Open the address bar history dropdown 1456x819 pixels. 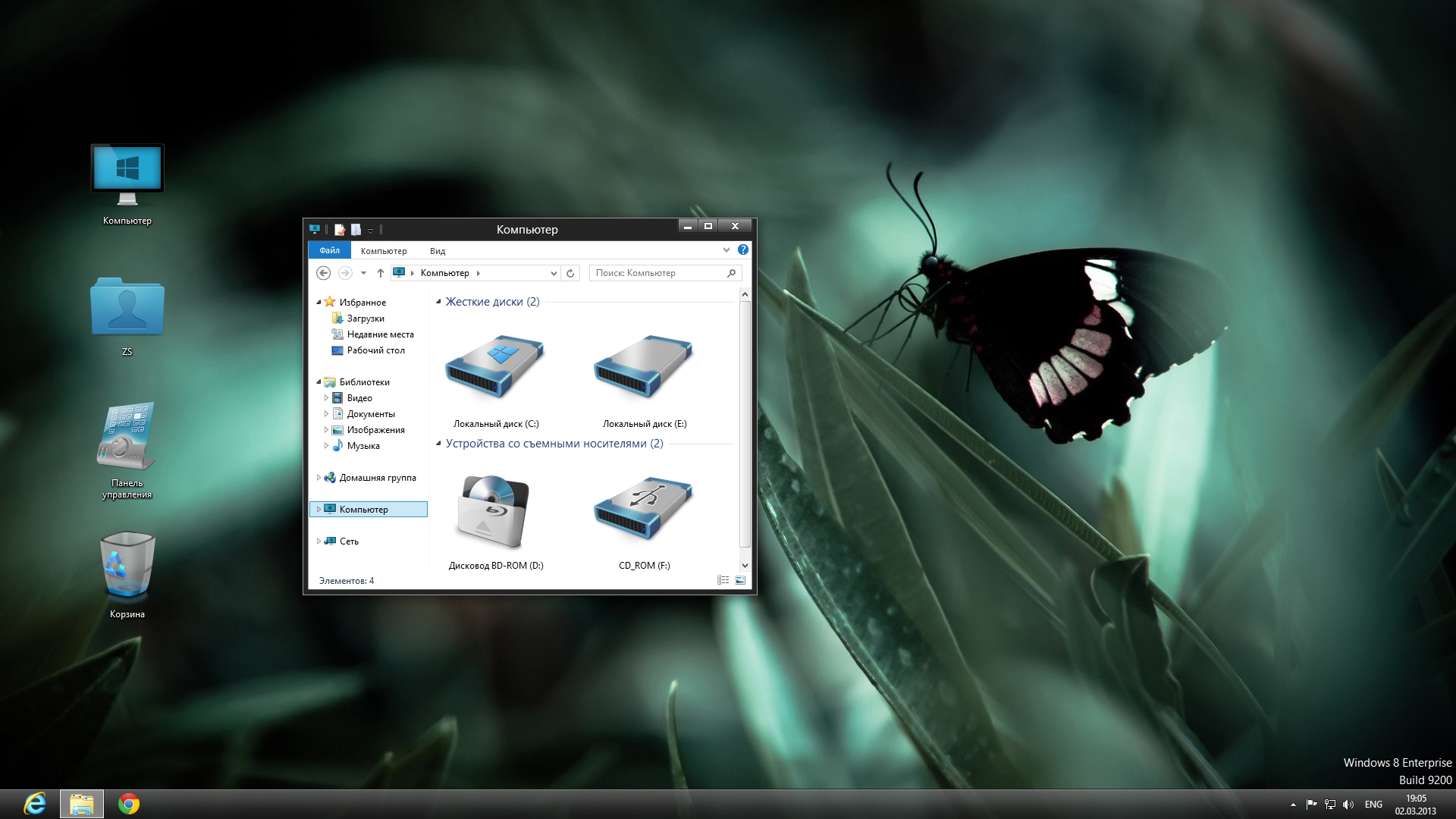[x=554, y=273]
